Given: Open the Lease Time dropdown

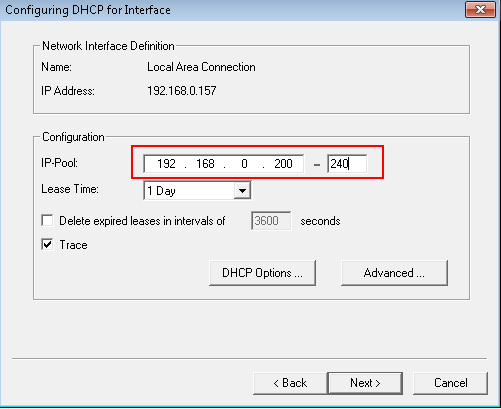Looking at the screenshot, I should 242,191.
